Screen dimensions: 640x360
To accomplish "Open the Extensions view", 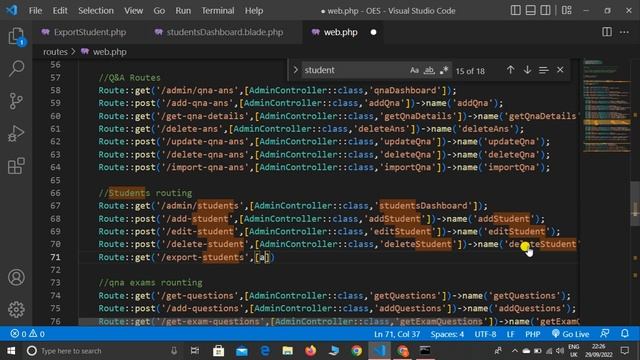I will click(16, 166).
